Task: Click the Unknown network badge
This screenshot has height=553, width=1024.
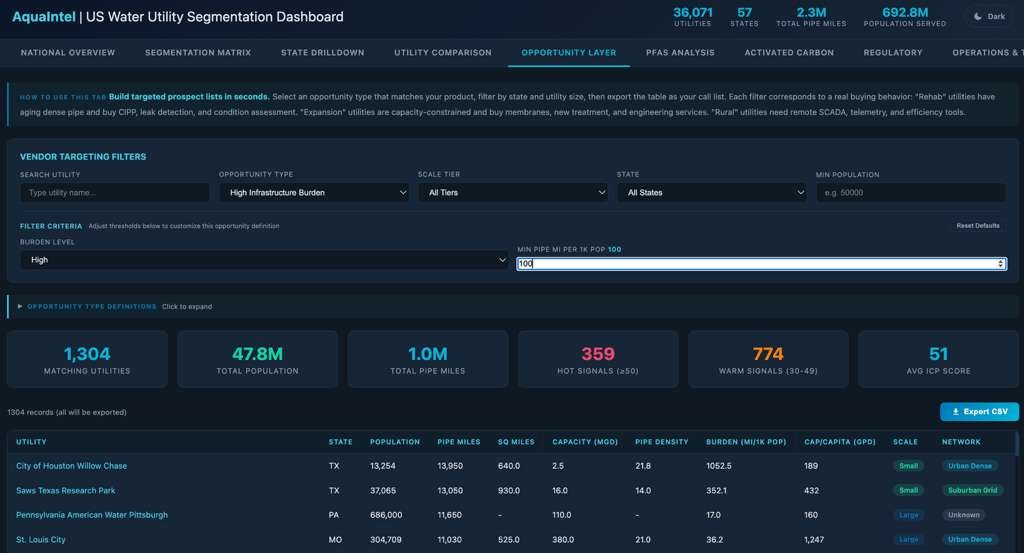Action: pyautogui.click(x=963, y=515)
